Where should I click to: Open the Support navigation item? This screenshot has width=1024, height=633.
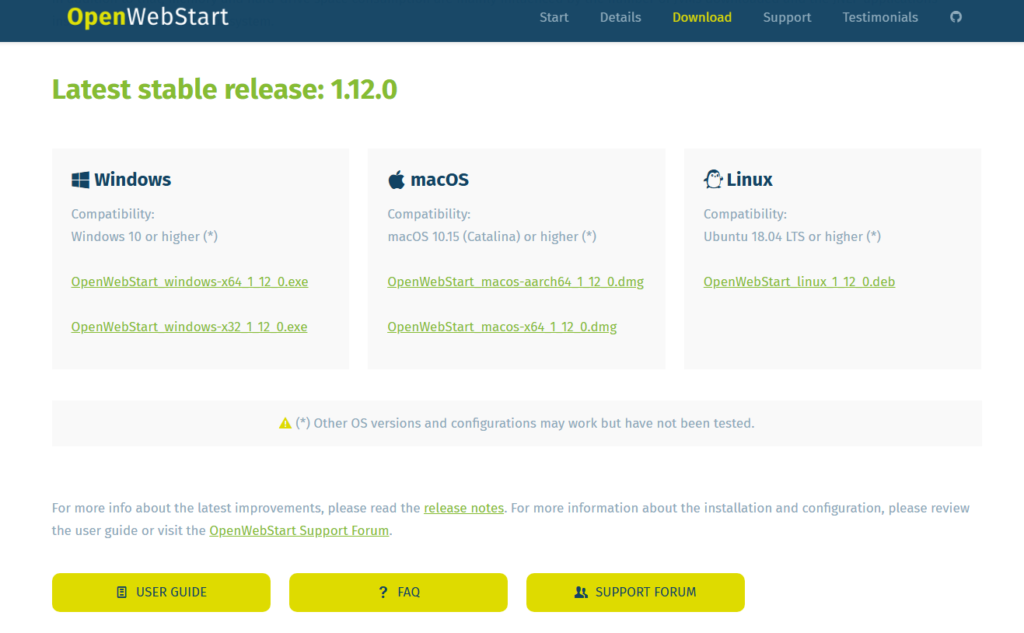pos(787,17)
